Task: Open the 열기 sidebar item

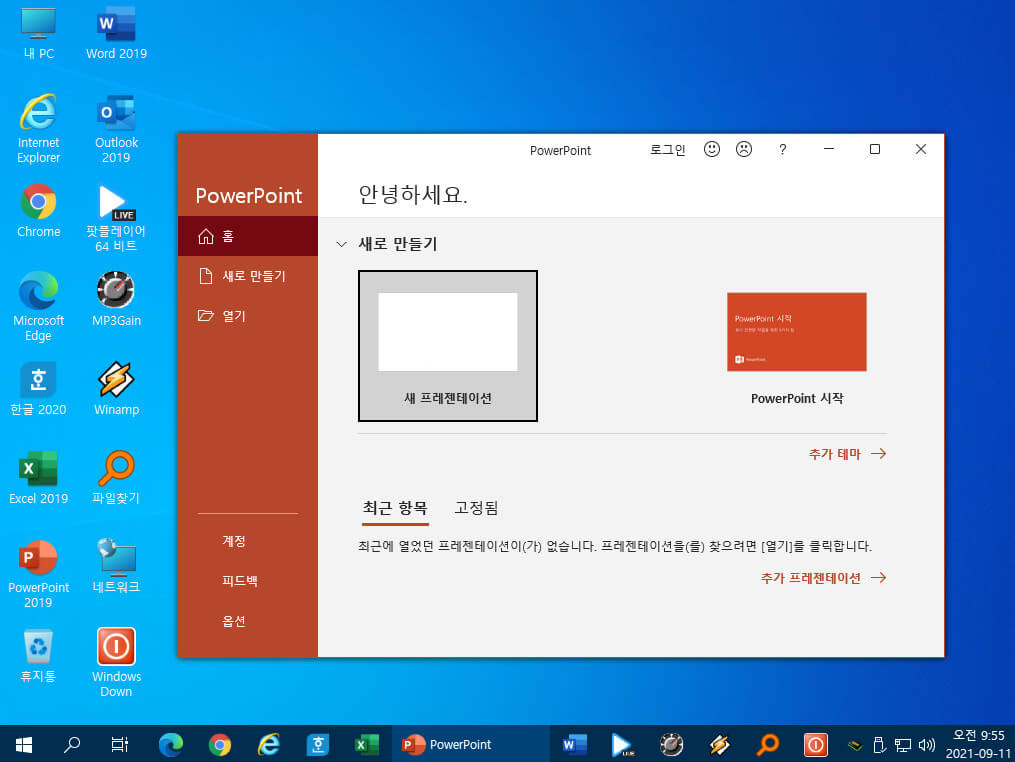Action: coord(248,316)
